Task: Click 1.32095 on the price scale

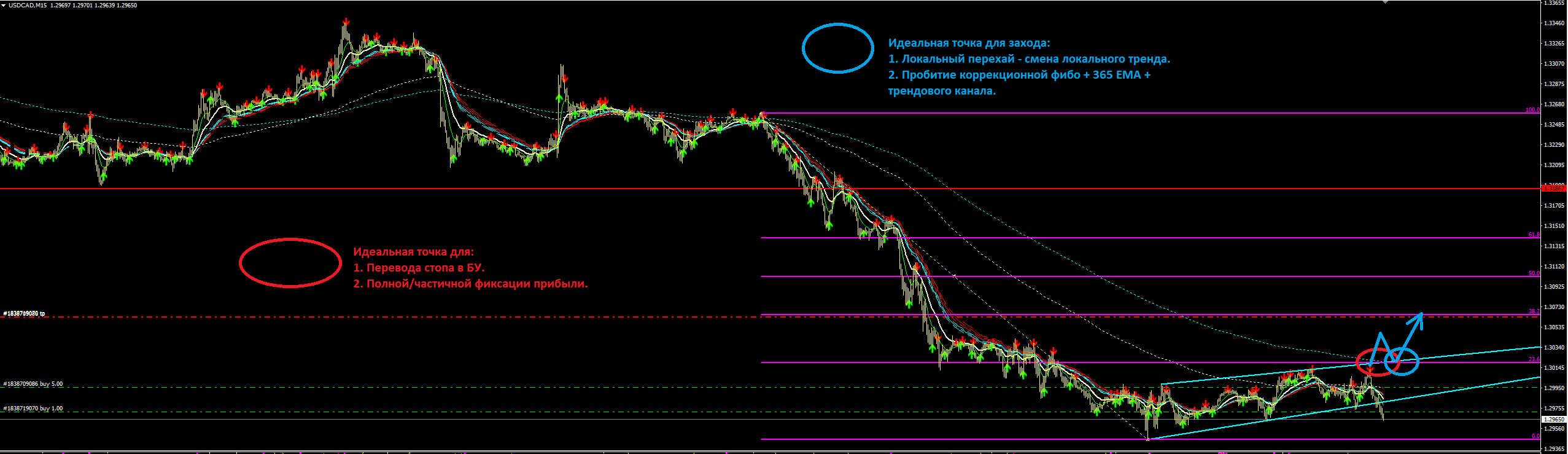Action: pyautogui.click(x=1554, y=165)
